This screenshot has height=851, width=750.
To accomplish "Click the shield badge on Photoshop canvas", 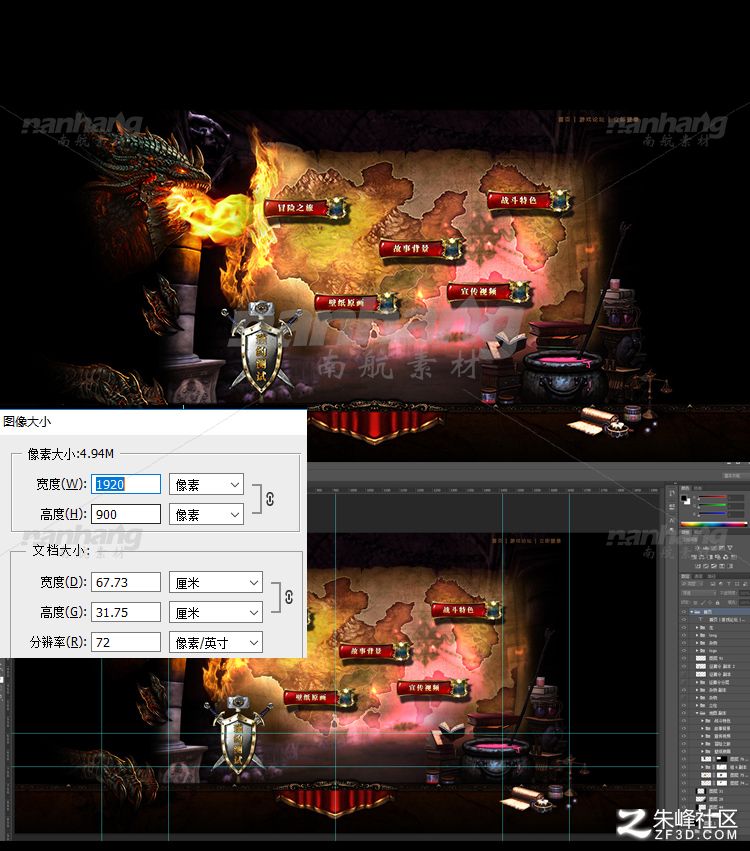I will pos(237,734).
